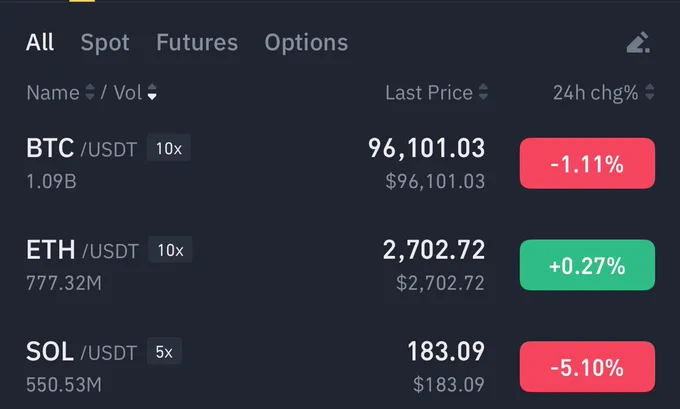This screenshot has width=680, height=409.
Task: Switch to the Options tab
Action: coord(306,43)
